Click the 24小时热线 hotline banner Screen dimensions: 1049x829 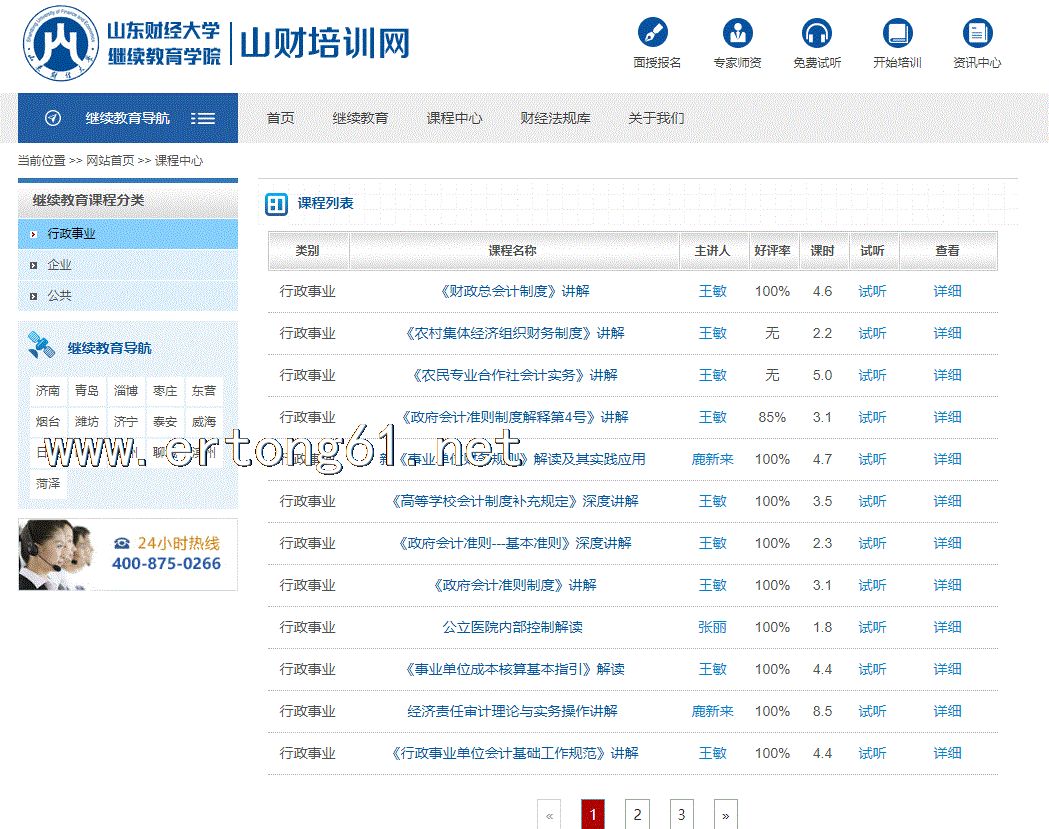click(x=128, y=554)
